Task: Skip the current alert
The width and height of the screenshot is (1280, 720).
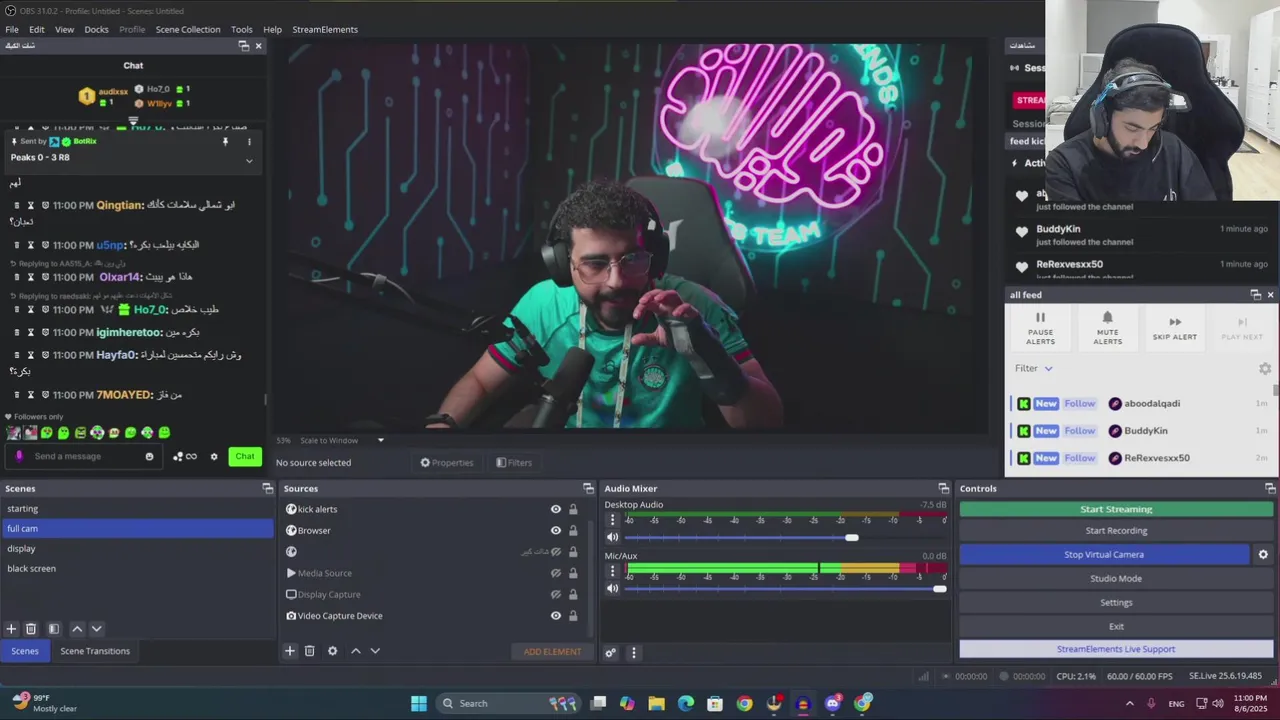Action: [1175, 327]
